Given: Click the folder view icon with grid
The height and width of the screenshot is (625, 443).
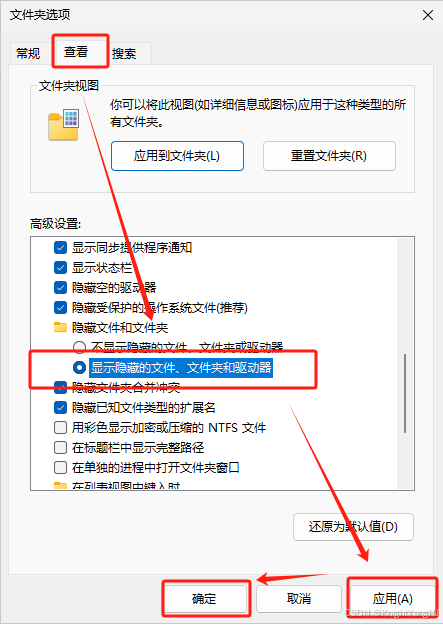Looking at the screenshot, I should (64, 124).
